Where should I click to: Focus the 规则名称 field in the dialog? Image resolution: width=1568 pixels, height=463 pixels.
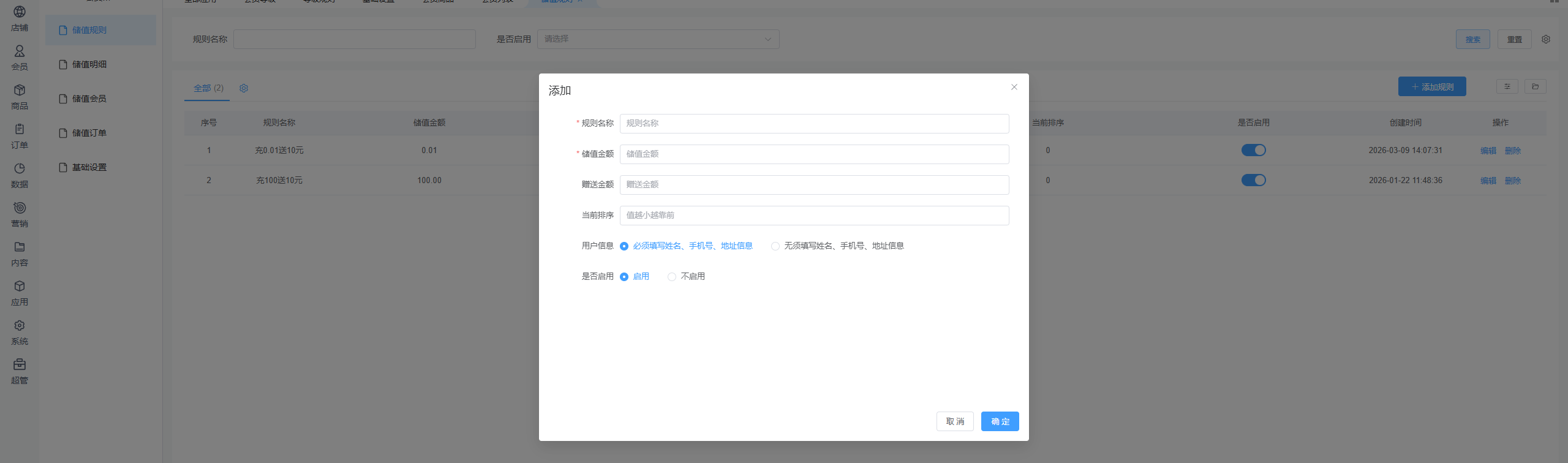(x=814, y=124)
